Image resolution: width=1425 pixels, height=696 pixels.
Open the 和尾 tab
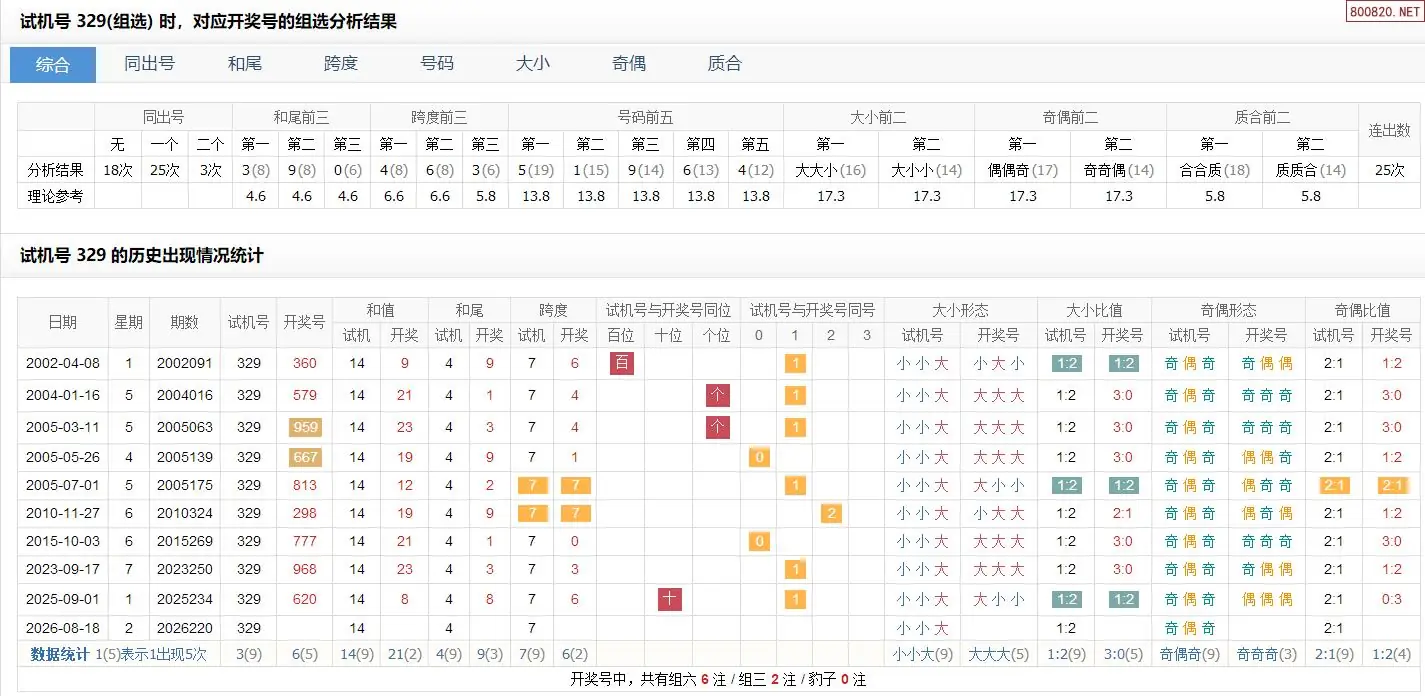[x=244, y=64]
